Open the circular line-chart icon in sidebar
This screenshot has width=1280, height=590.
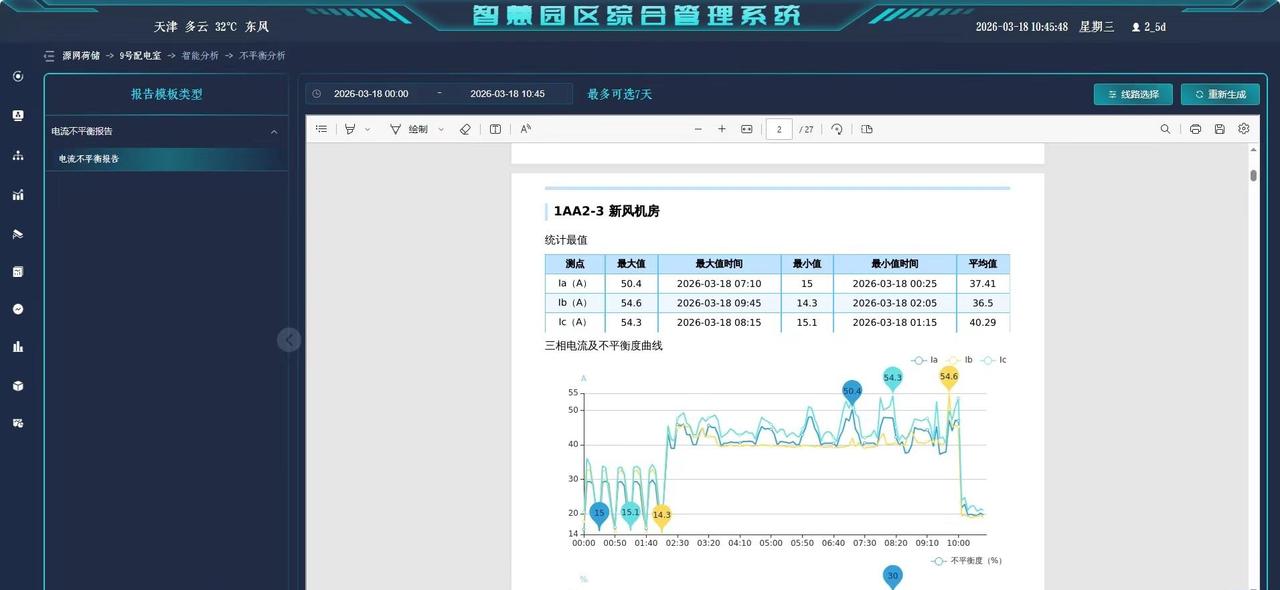click(18, 309)
